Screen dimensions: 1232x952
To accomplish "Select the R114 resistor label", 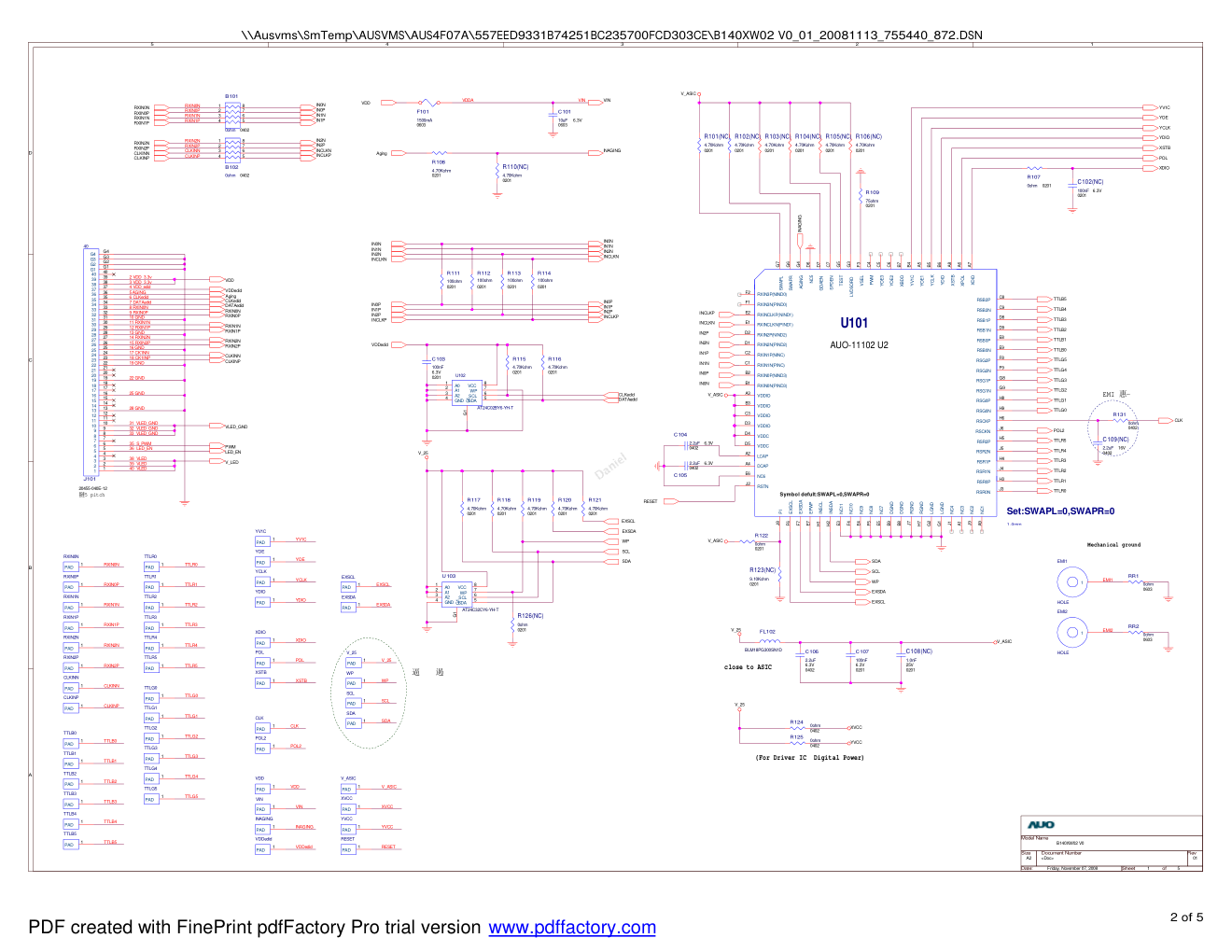I will 544,273.
